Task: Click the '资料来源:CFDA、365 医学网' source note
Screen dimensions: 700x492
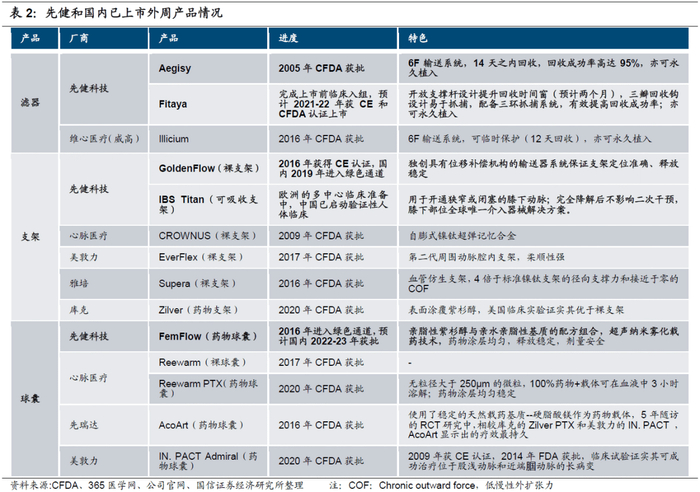Action: point(157,485)
